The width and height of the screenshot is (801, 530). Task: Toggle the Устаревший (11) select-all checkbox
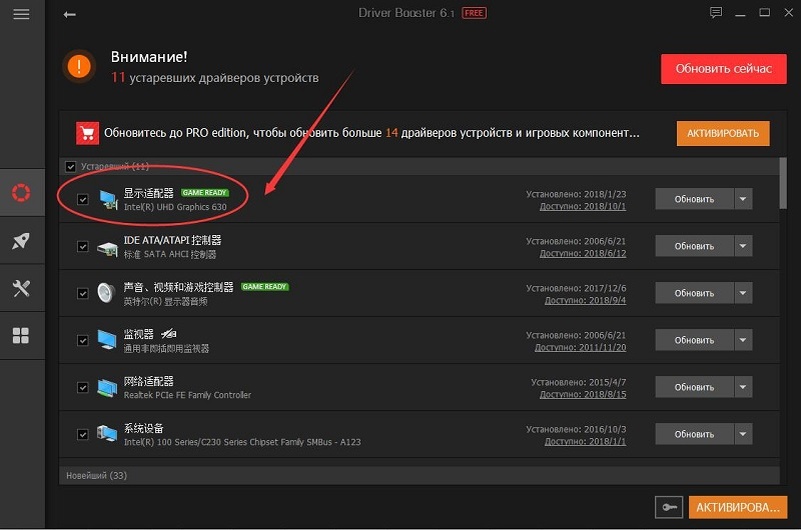coord(70,166)
